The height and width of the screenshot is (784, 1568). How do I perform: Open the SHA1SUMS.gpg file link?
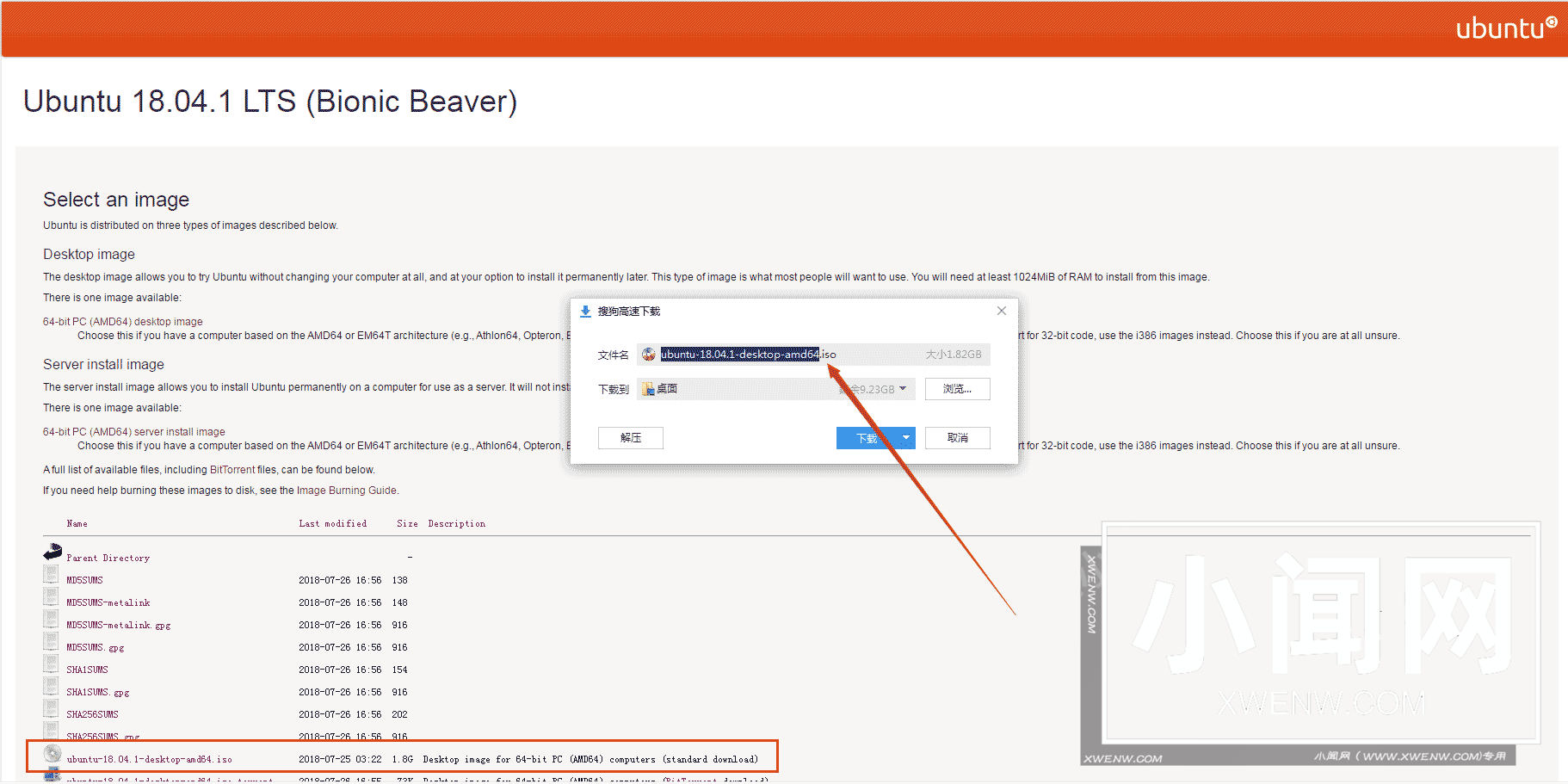98,693
